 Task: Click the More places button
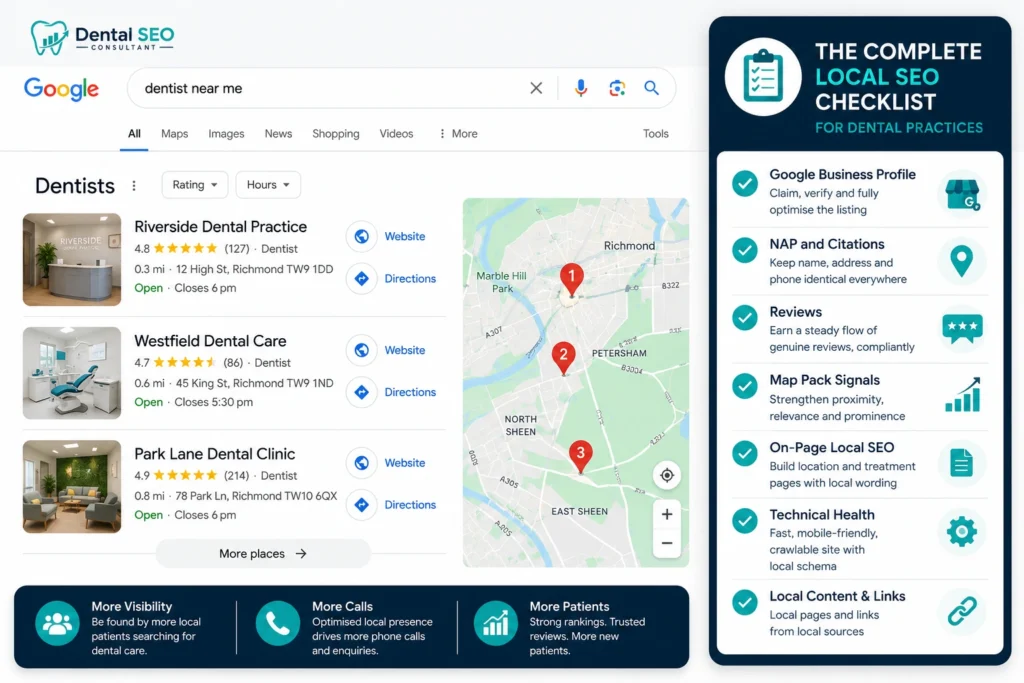point(263,554)
